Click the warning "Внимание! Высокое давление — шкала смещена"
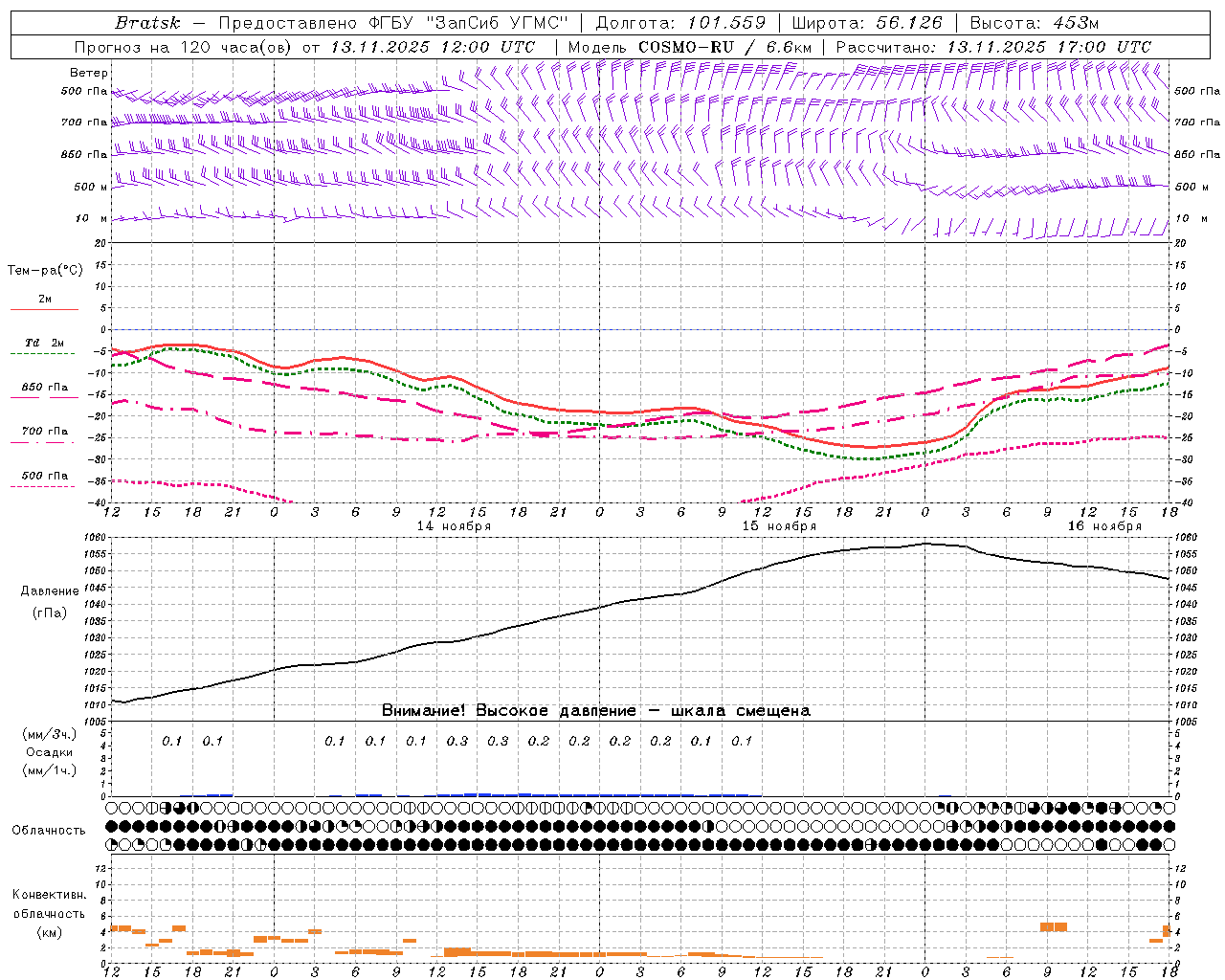This screenshot has height=980, width=1225. pyautogui.click(x=595, y=711)
